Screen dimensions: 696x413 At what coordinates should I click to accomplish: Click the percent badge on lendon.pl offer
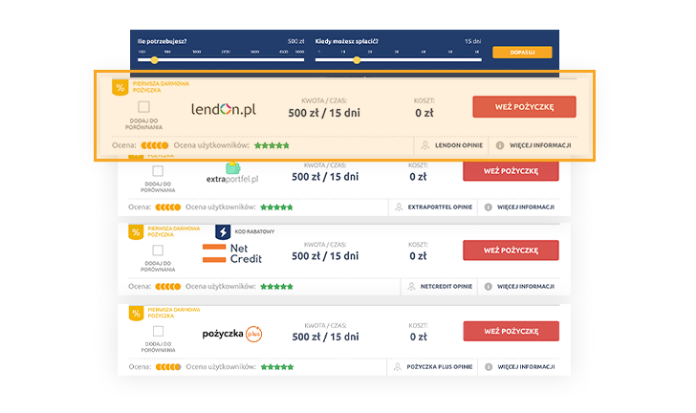[120, 87]
